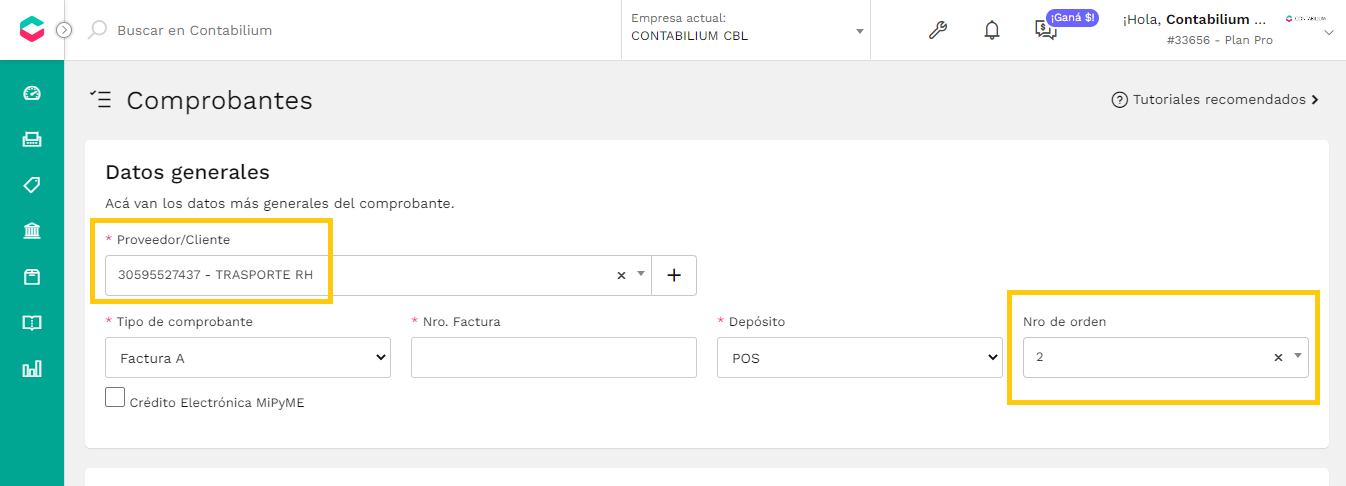Screen dimensions: 1346x486
Task: Open the user account menu chevron
Action: pyautogui.click(x=1329, y=33)
